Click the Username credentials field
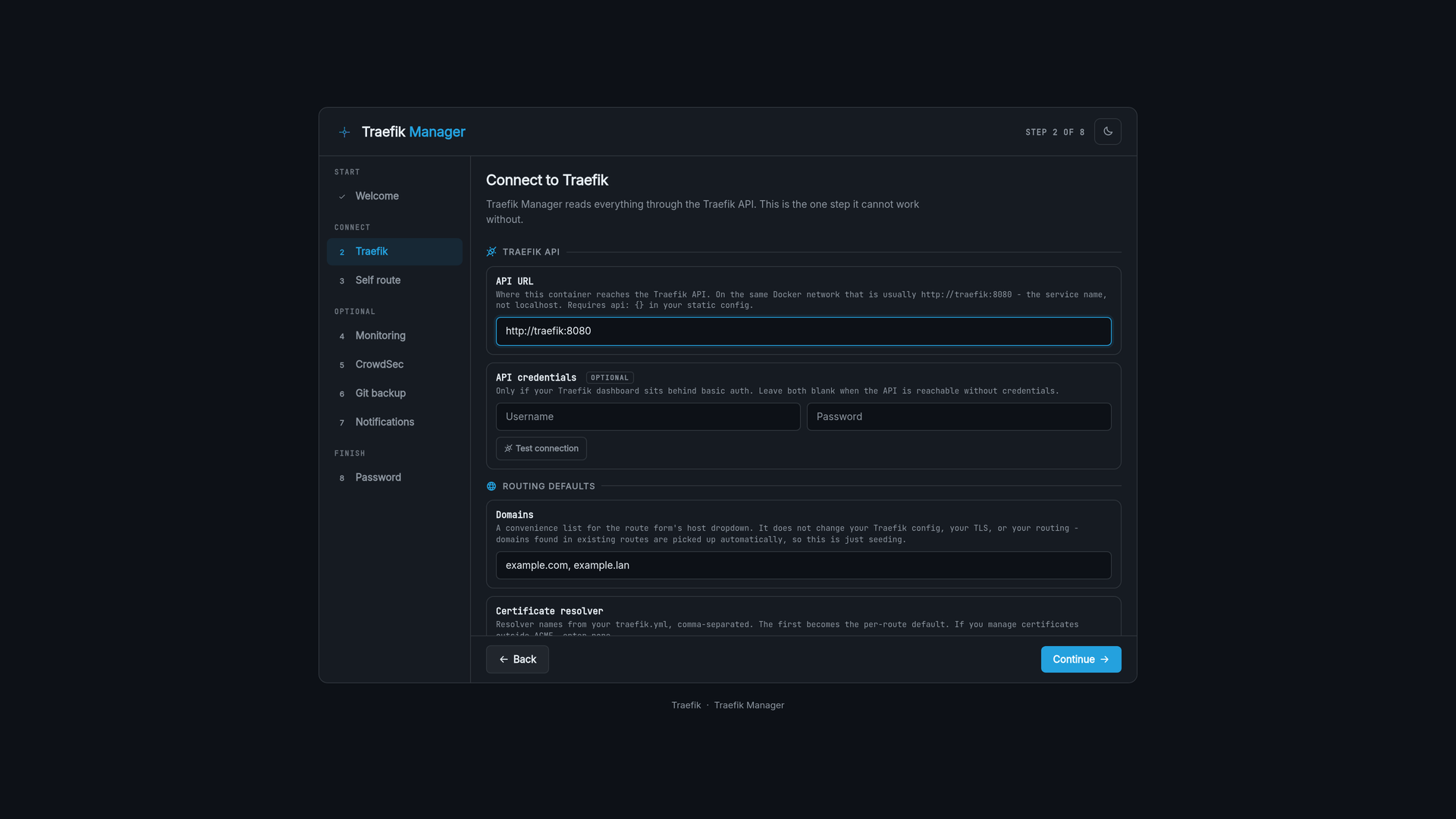The width and height of the screenshot is (1456, 819). pyautogui.click(x=648, y=417)
